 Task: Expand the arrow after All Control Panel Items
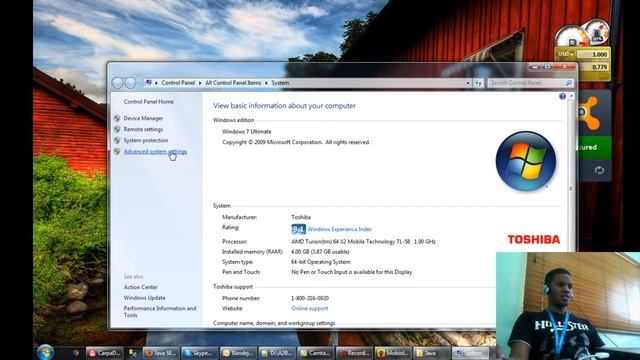[x=266, y=83]
